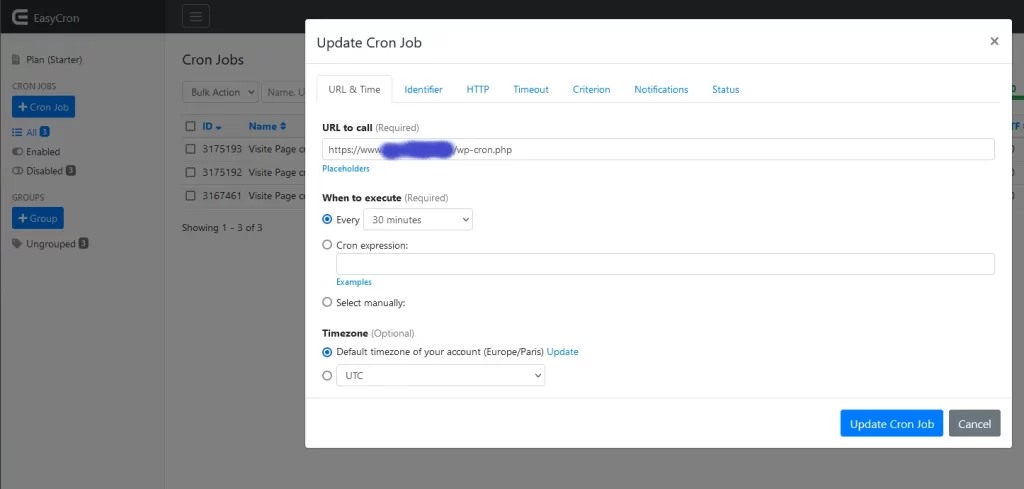Select the URL & Time tab
The width and height of the screenshot is (1024, 489).
click(x=354, y=89)
